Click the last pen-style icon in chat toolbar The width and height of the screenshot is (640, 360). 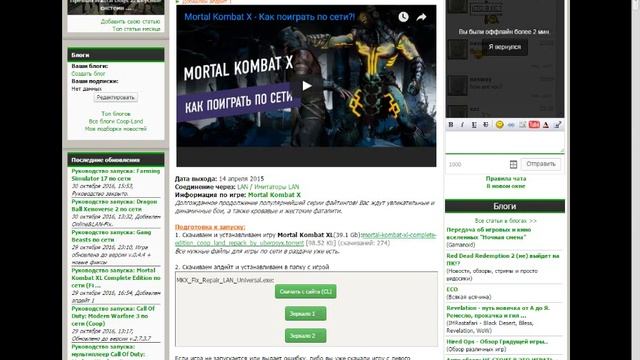point(558,124)
